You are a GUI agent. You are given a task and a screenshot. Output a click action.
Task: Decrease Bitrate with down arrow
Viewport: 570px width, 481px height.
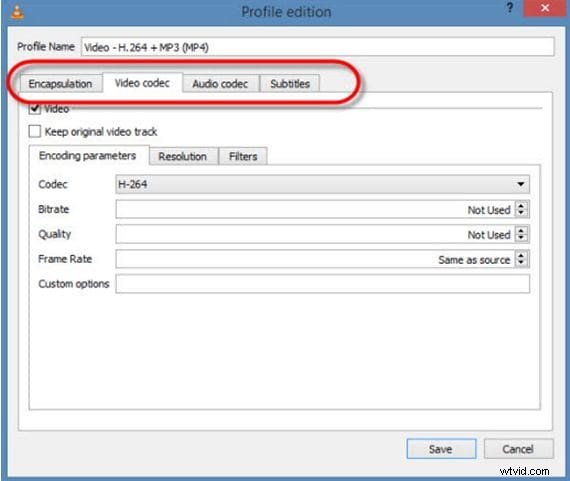(x=521, y=213)
